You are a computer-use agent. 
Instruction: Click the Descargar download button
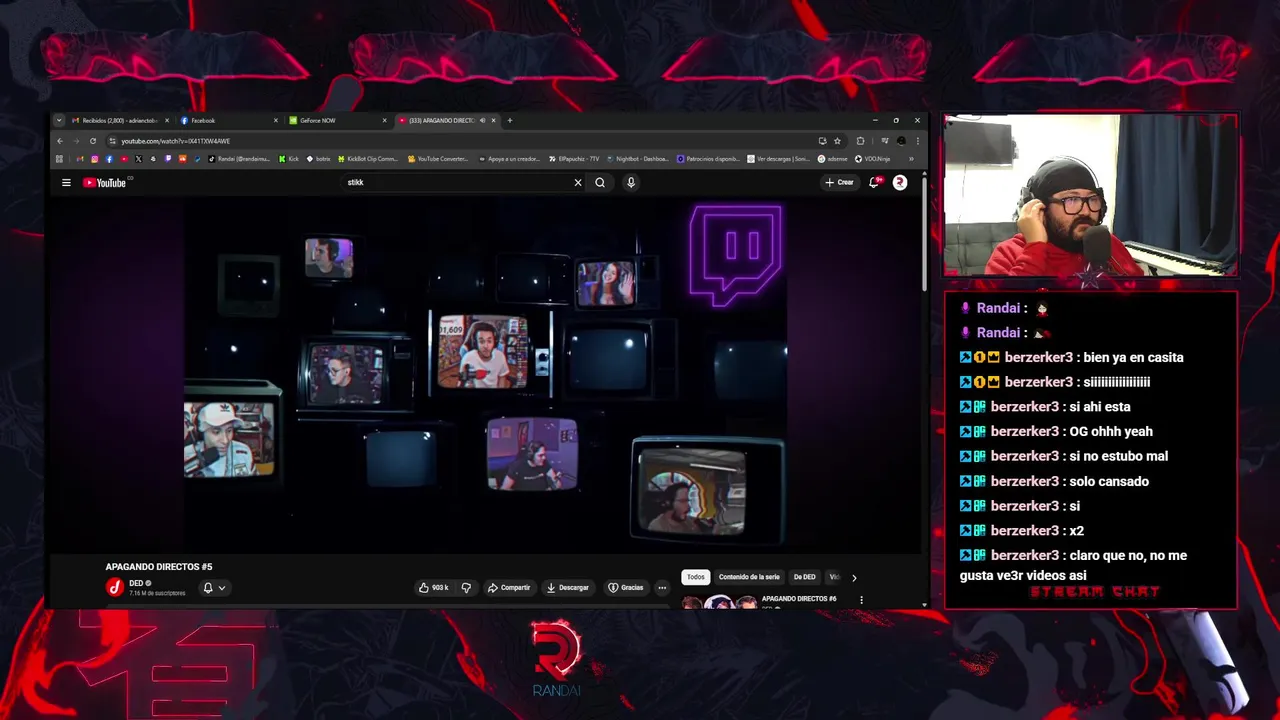(568, 587)
